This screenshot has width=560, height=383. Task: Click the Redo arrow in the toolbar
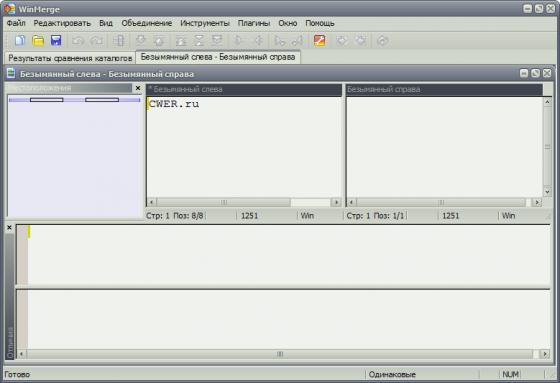coord(96,41)
